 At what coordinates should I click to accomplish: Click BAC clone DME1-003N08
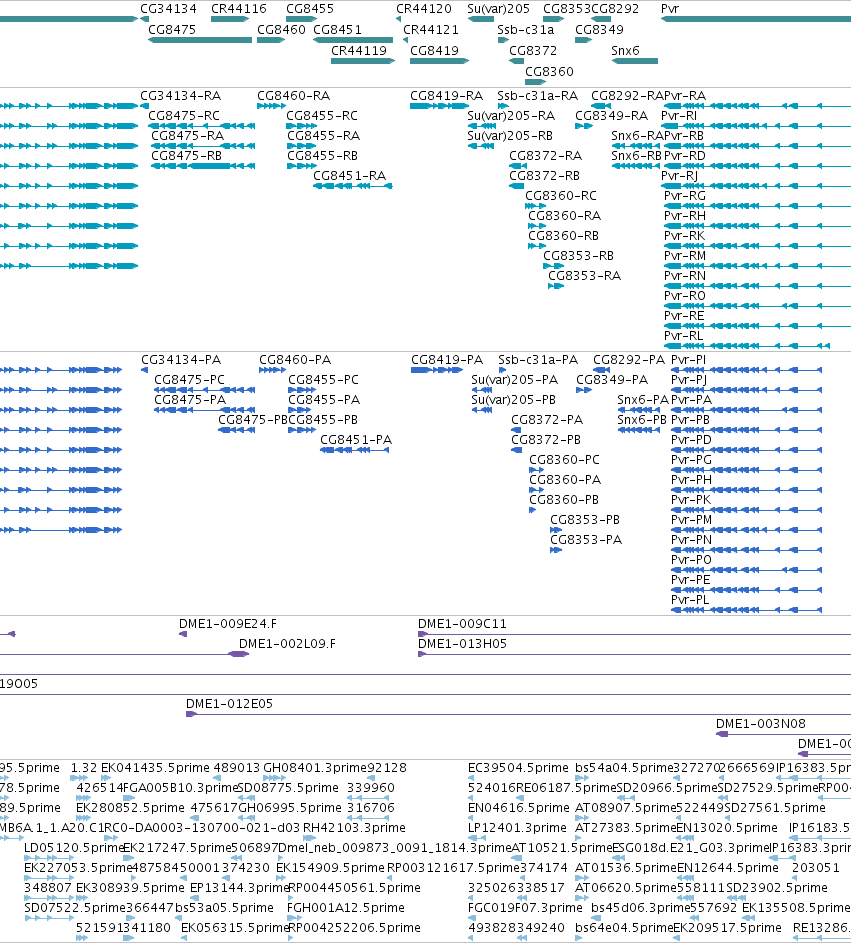click(x=761, y=723)
